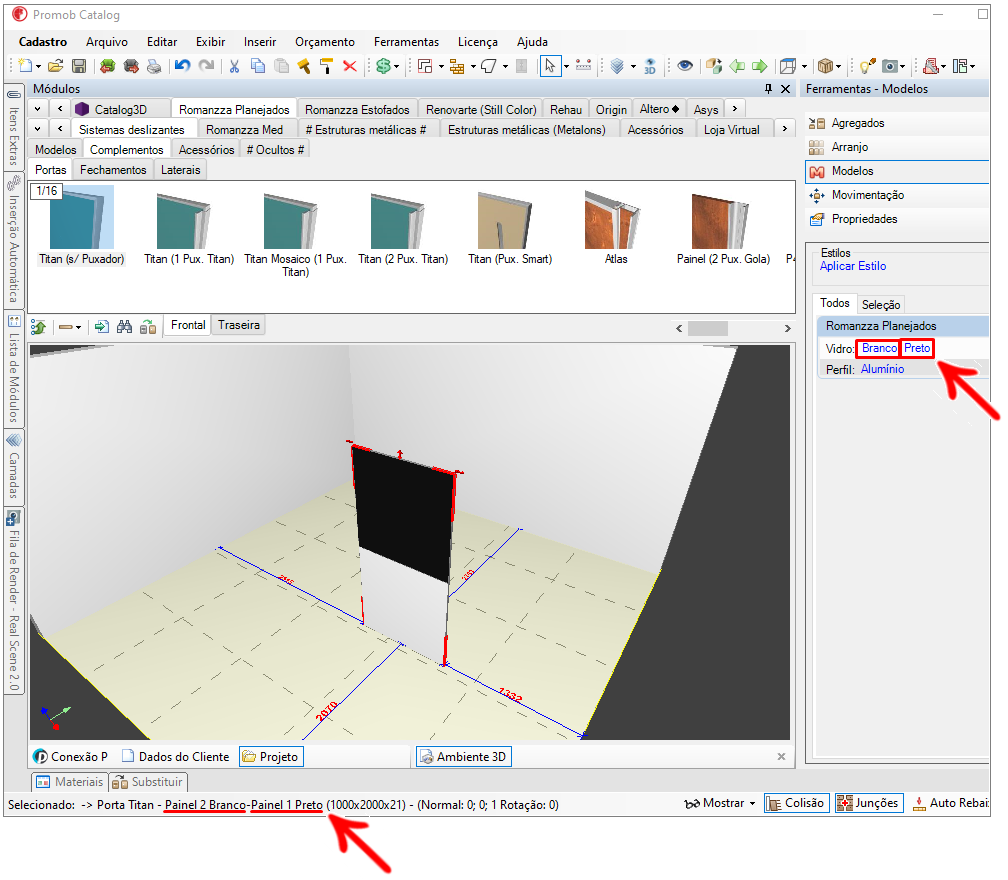Image resolution: width=1008 pixels, height=880 pixels.
Task: Click the Aplicar Estilo link
Action: point(852,266)
